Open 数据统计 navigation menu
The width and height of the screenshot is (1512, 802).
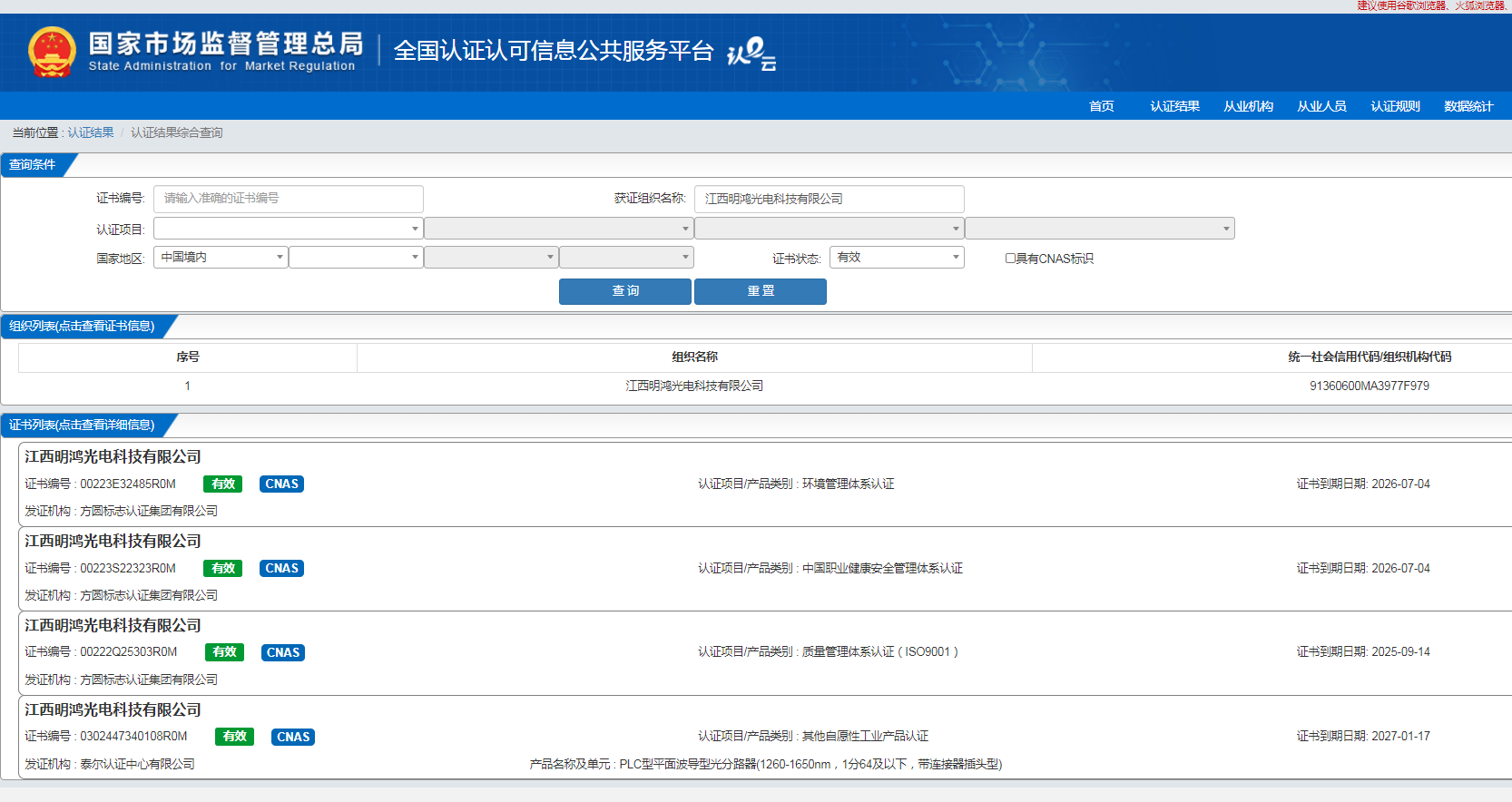(x=1468, y=106)
